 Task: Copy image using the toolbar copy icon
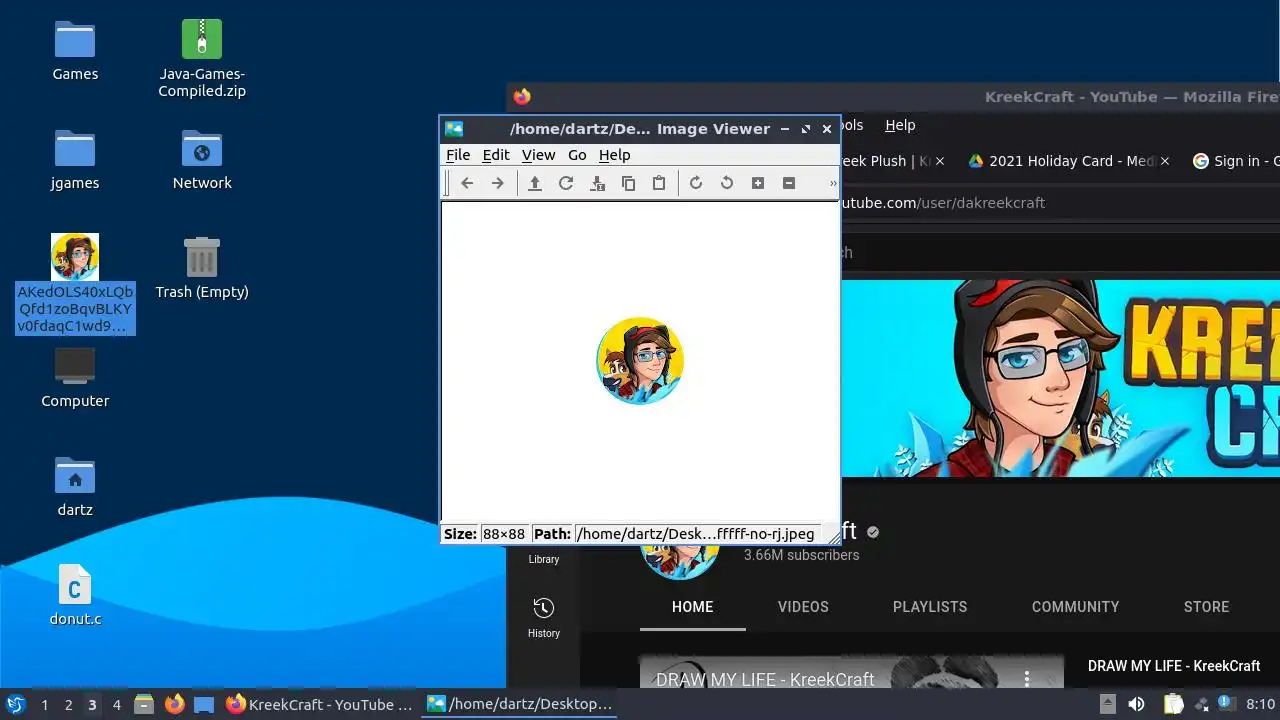(628, 183)
